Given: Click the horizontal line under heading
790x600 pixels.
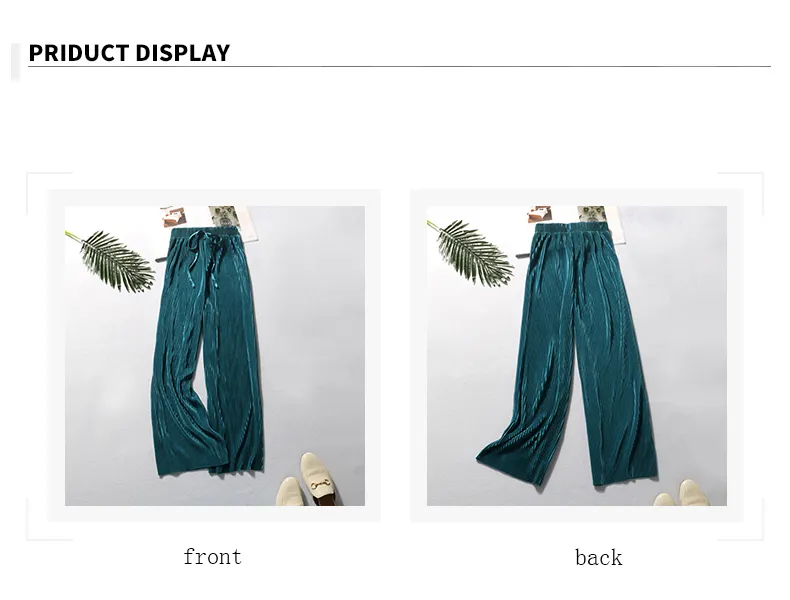Looking at the screenshot, I should click(x=399, y=66).
